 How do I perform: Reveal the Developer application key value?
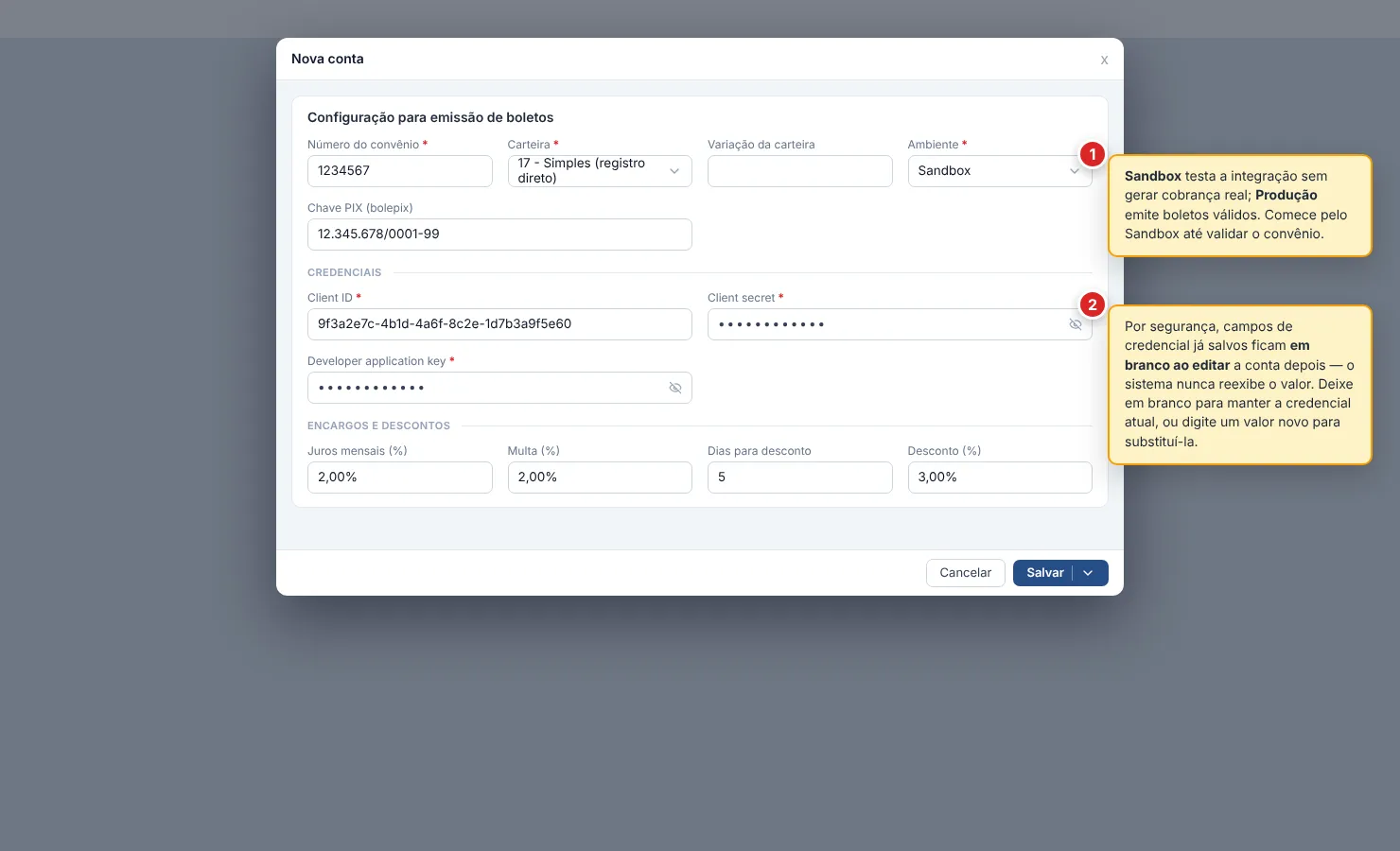[x=675, y=388]
